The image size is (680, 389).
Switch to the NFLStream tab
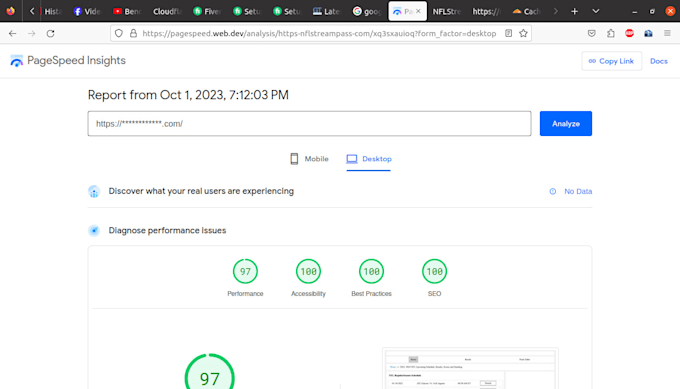point(446,11)
